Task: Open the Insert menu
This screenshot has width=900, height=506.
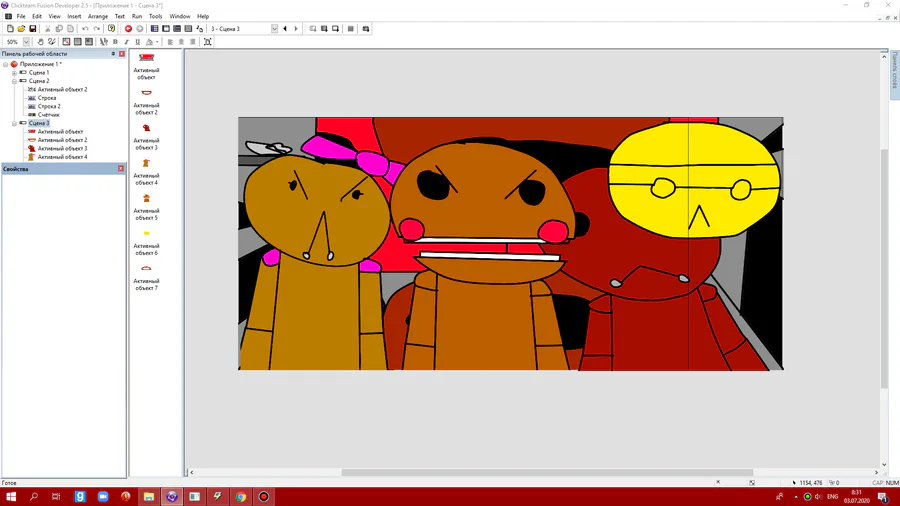Action: (x=74, y=17)
